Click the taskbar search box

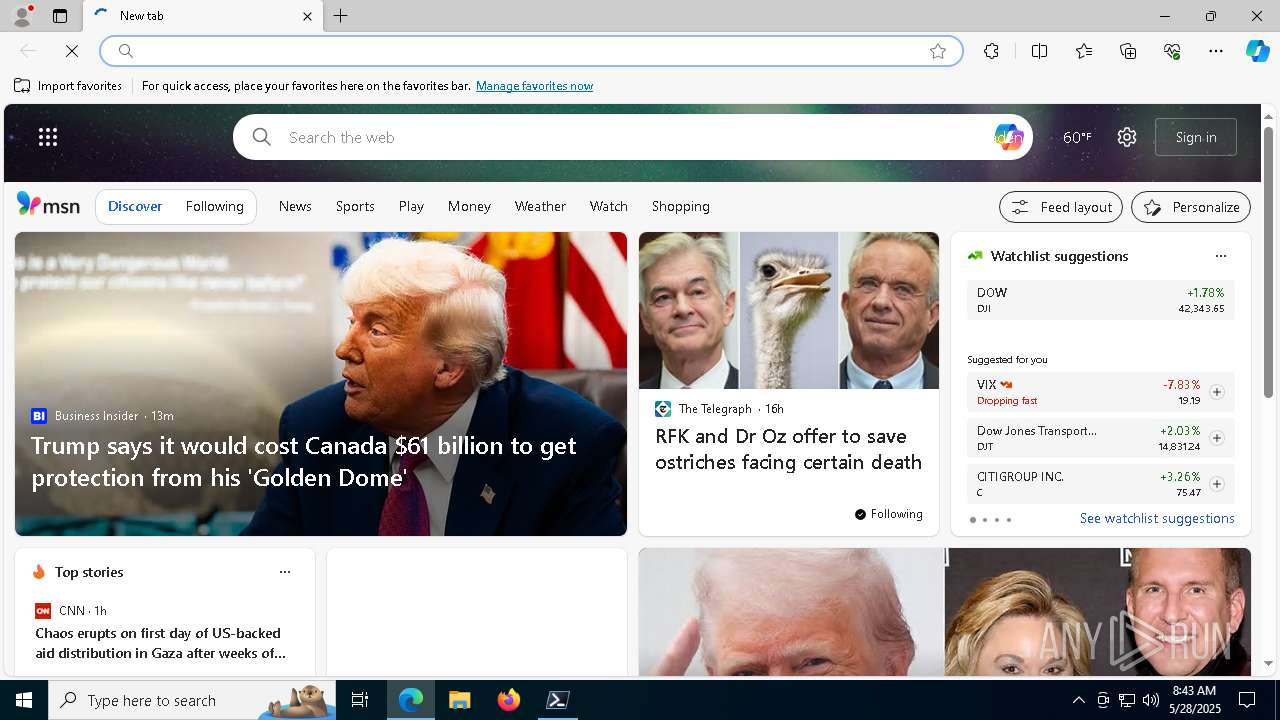point(192,700)
